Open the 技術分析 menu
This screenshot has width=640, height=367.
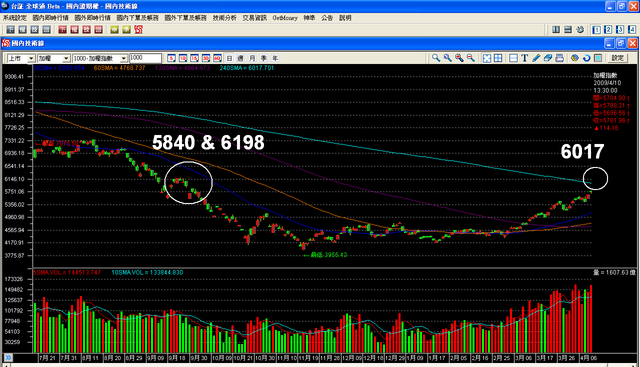224,18
